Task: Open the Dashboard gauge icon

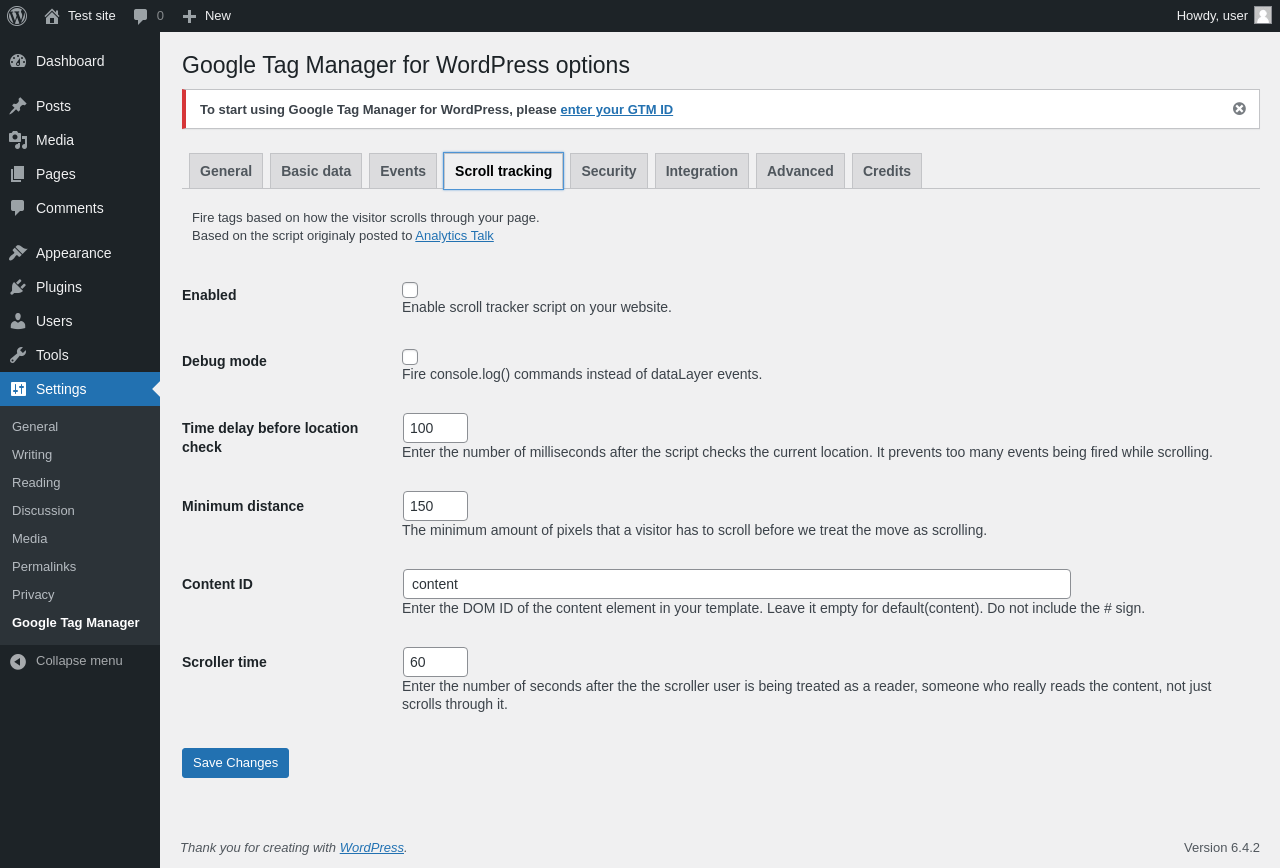Action: [18, 61]
